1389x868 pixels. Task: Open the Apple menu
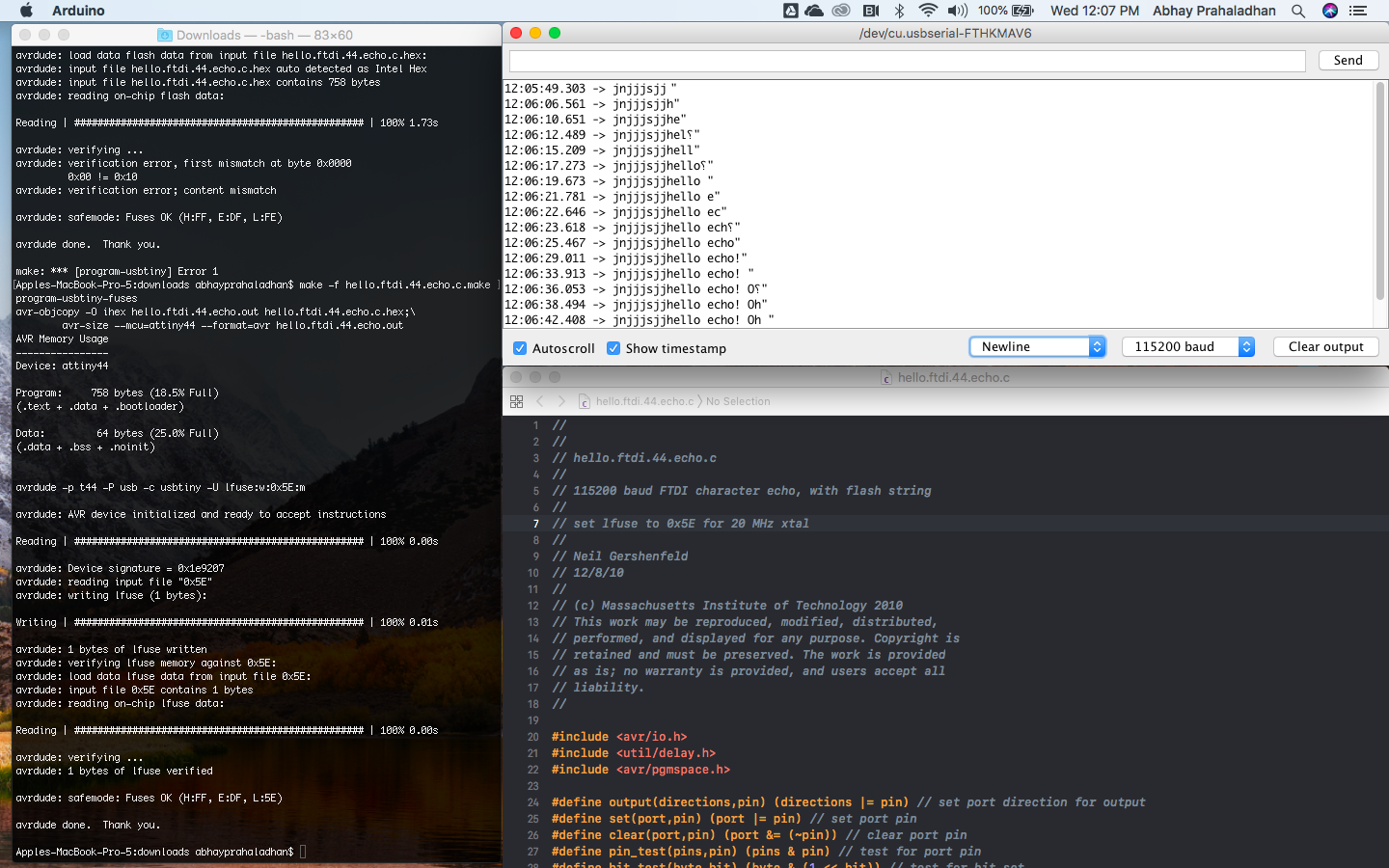tap(26, 11)
